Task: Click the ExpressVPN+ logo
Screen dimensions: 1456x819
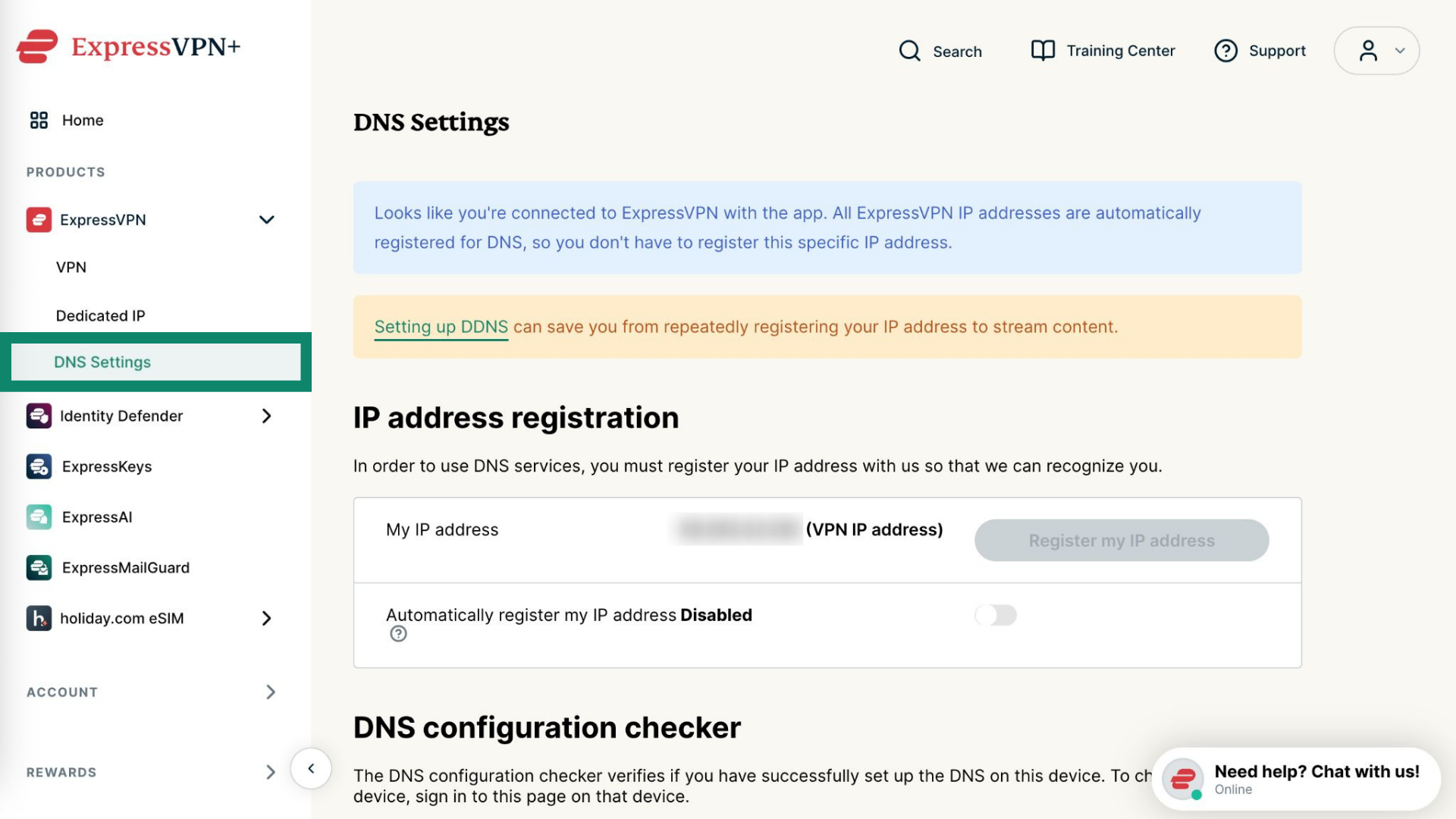Action: pos(128,47)
